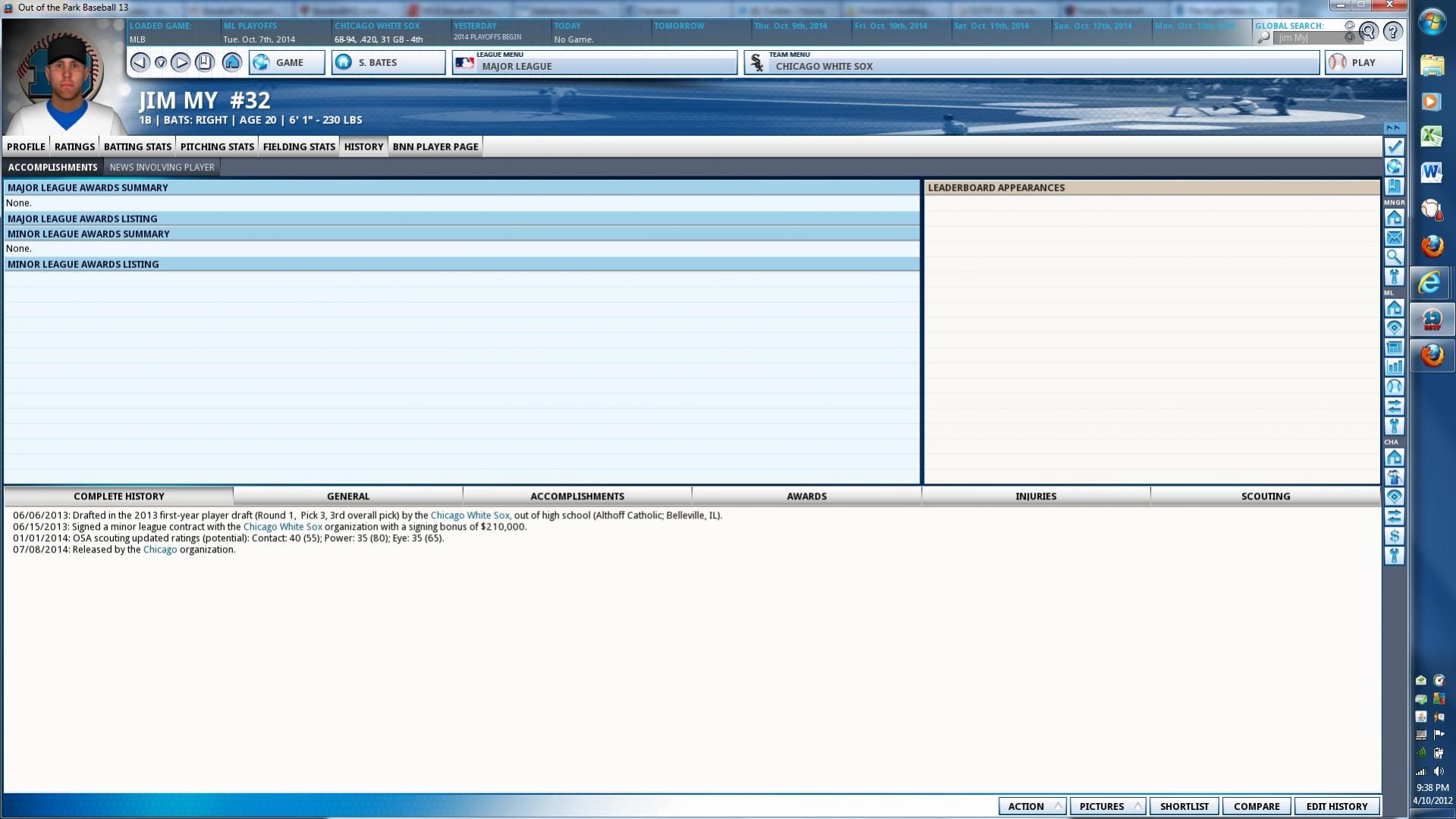
Task: Click the round home icon in the navigation bar
Action: pyautogui.click(x=232, y=62)
